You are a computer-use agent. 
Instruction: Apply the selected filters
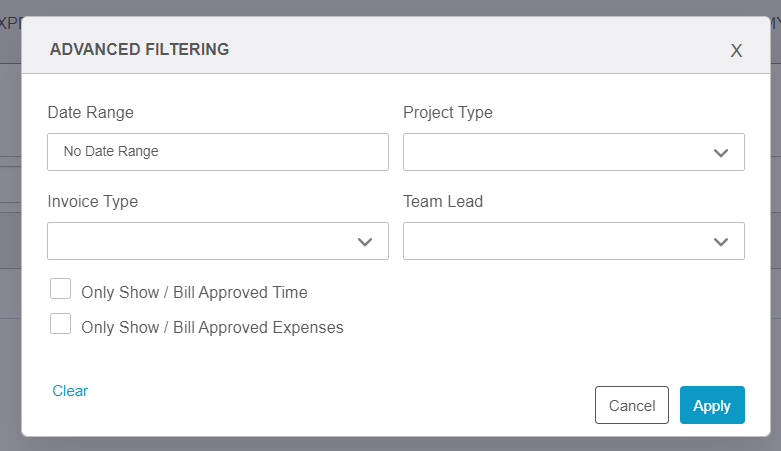(x=712, y=405)
